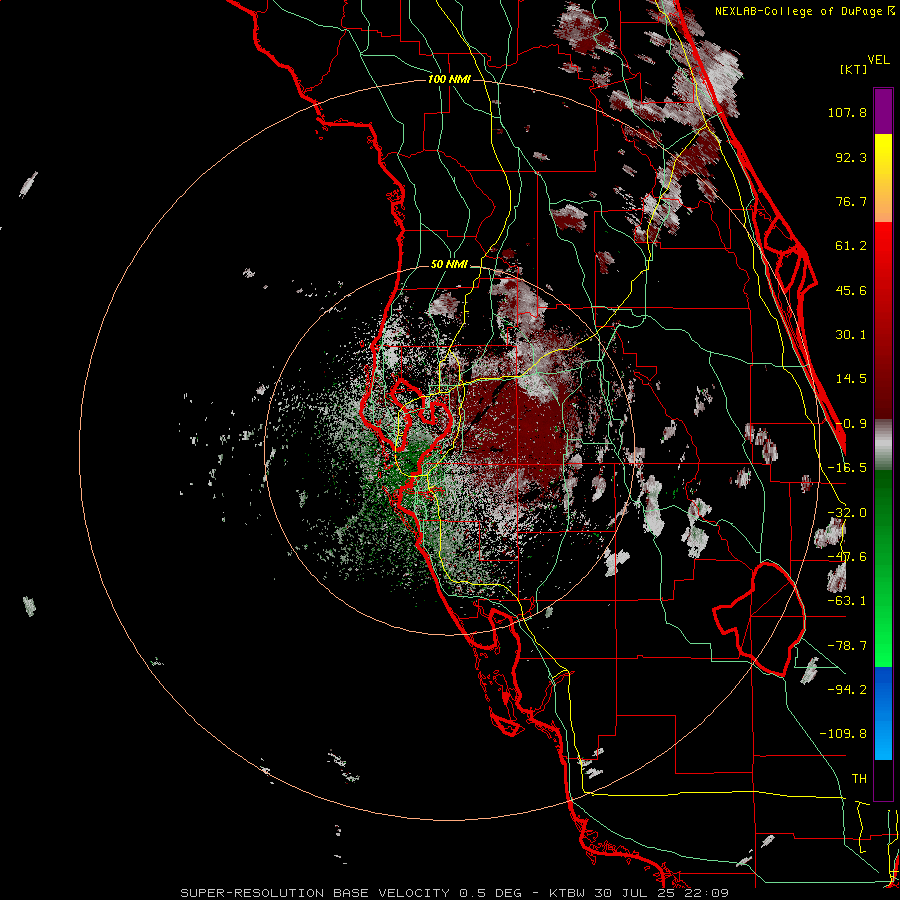
Task: Pick the green segment of the color bar
Action: 883,568
